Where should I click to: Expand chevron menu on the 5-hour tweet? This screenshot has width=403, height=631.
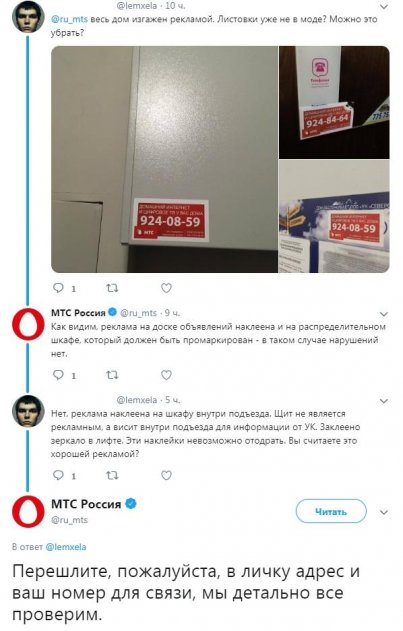pyautogui.click(x=384, y=401)
